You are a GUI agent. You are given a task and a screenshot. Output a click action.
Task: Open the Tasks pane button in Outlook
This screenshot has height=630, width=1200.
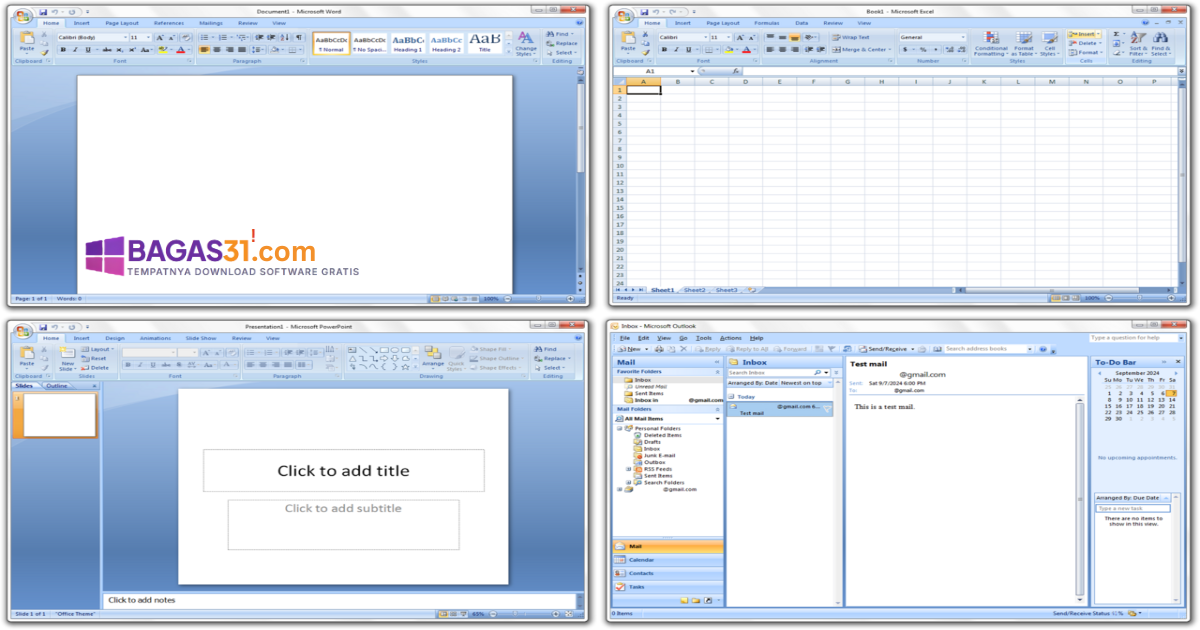(668, 587)
